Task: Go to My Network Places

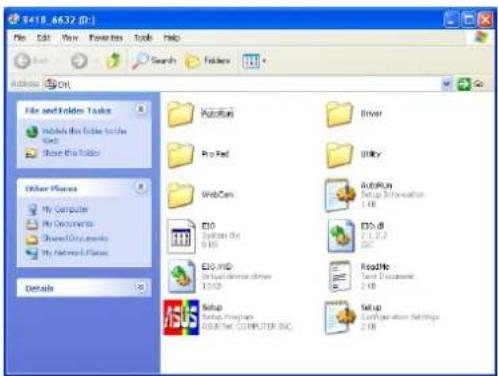Action: (75, 252)
